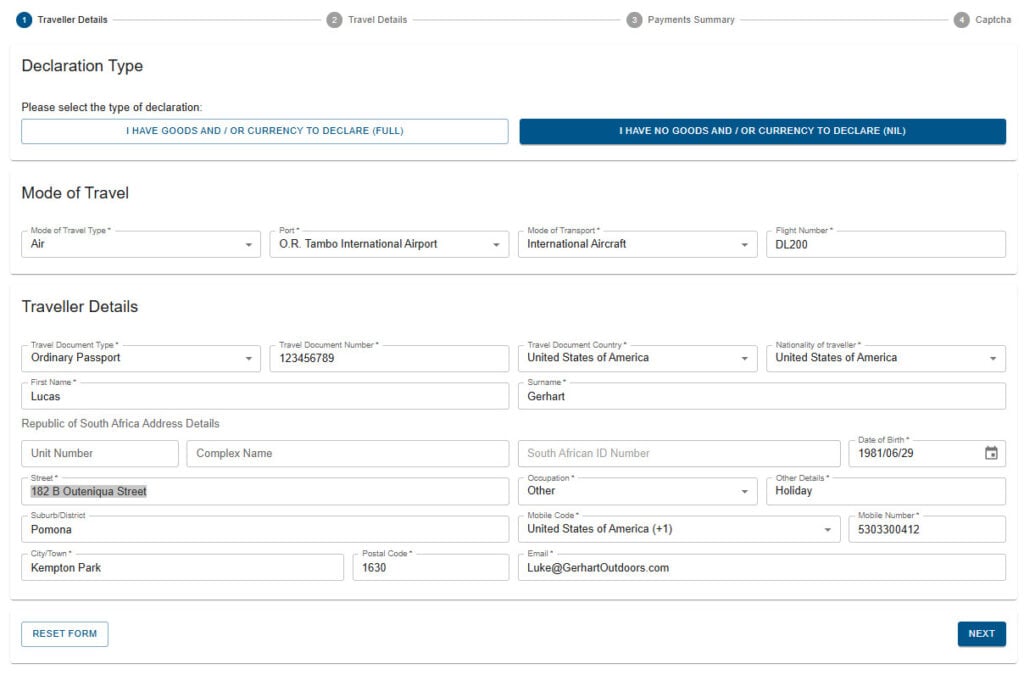Click into the Flight Number field
Screen dimensions: 1024x675
(886, 244)
